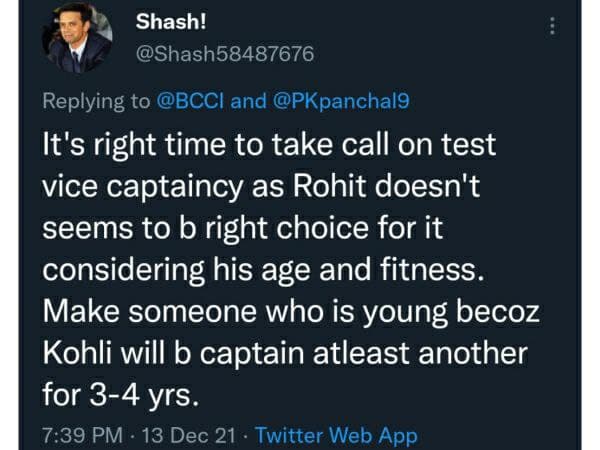Open the Twitter Web App source link
600x450 pixels.
(x=337, y=436)
